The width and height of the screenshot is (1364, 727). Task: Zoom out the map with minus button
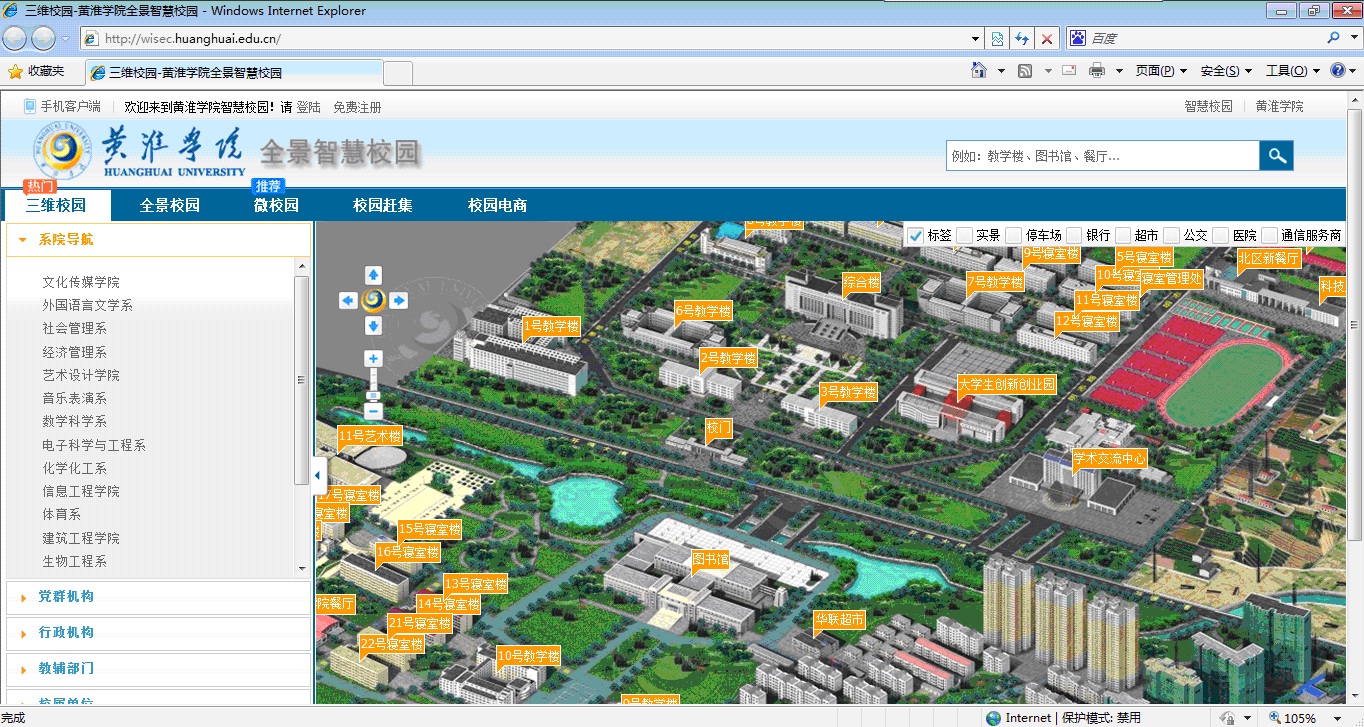click(x=373, y=411)
